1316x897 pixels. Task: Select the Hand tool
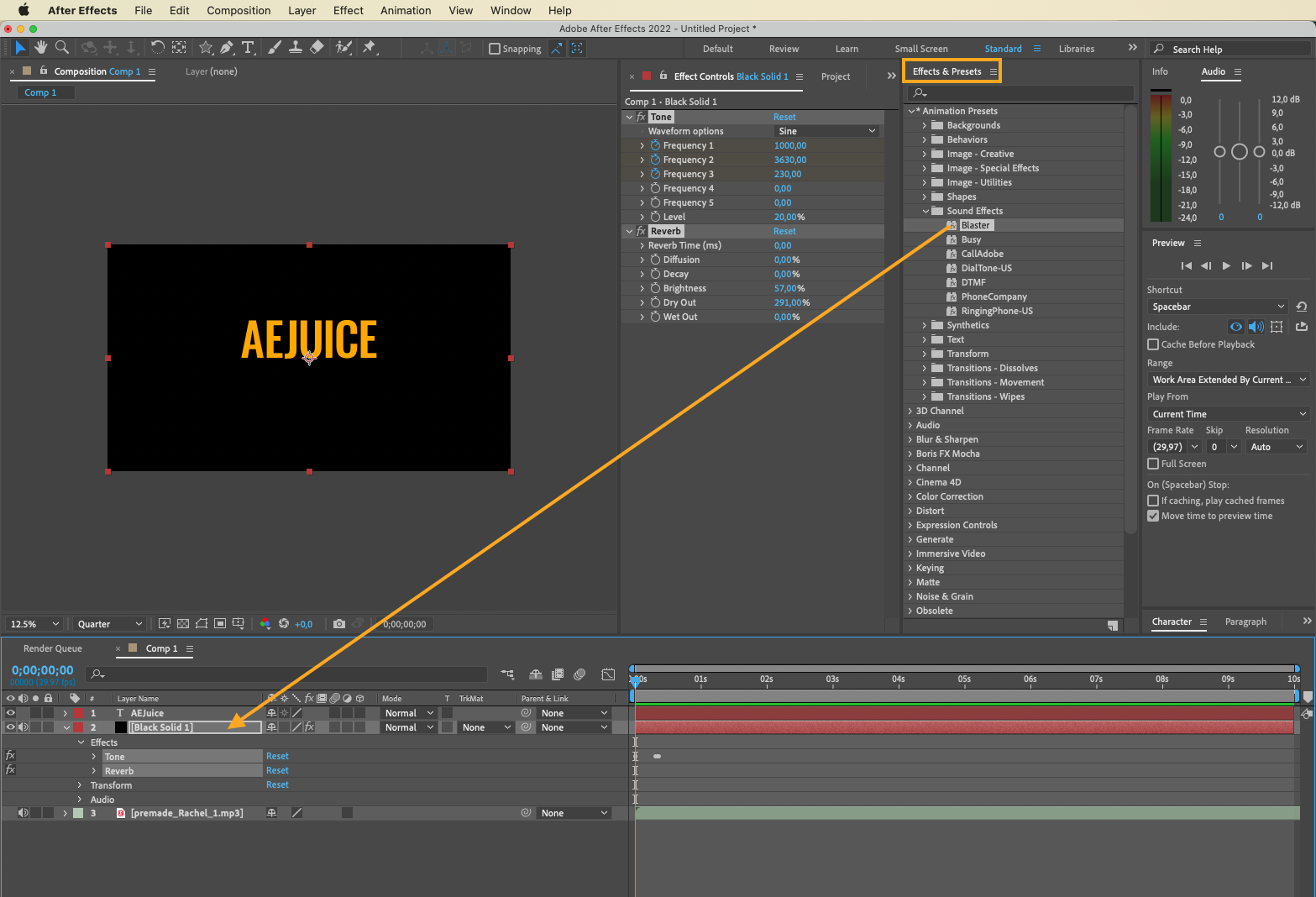tap(40, 48)
